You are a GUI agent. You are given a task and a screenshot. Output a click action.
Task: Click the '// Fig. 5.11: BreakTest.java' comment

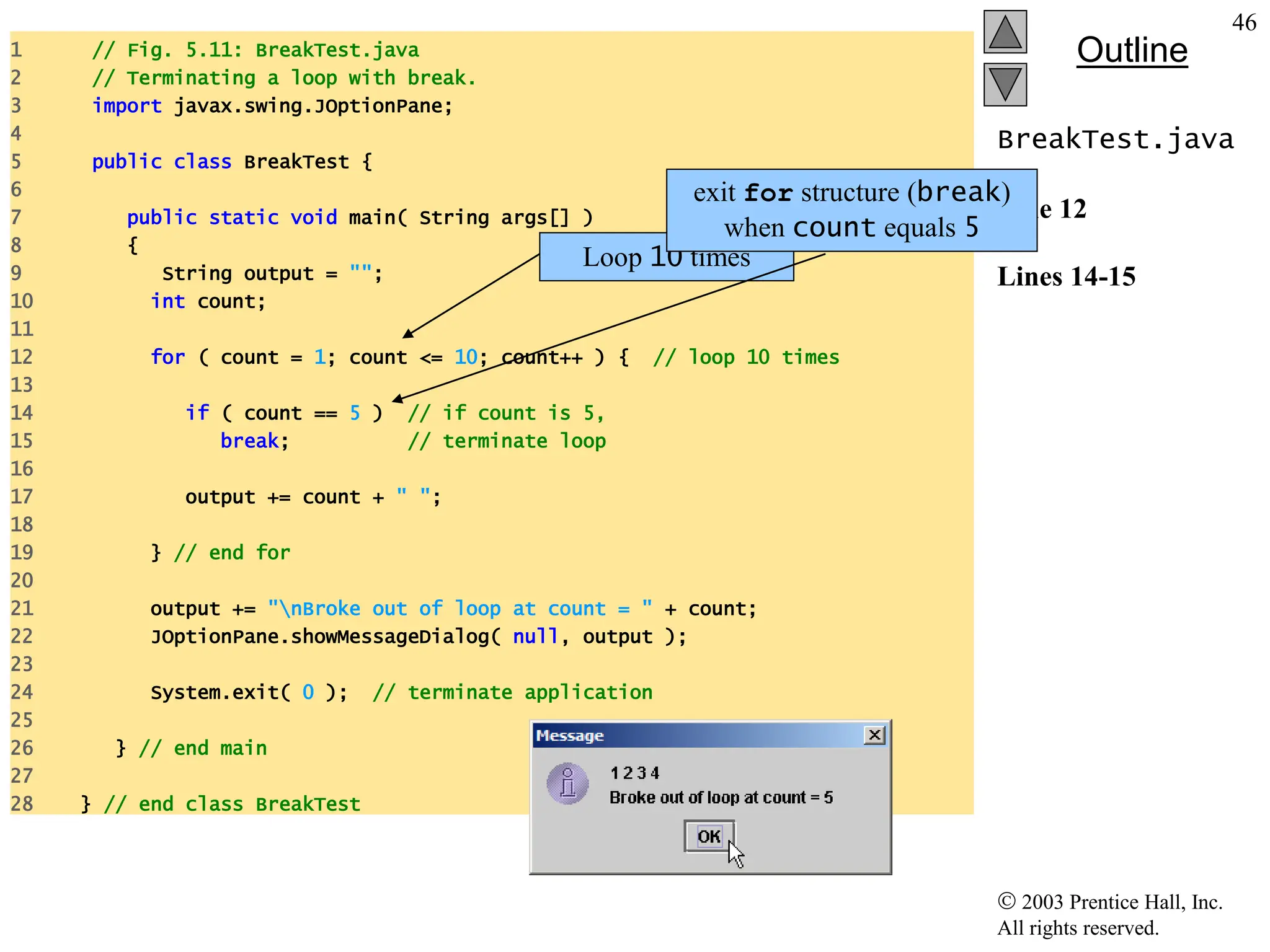[x=255, y=50]
